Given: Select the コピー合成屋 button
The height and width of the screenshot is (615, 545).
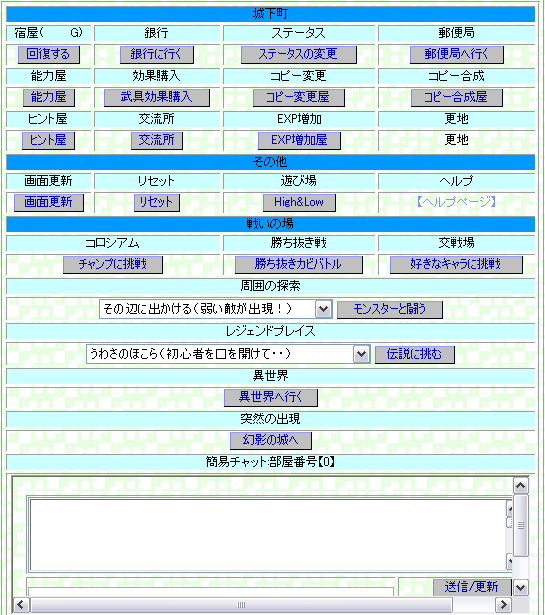Looking at the screenshot, I should (x=456, y=97).
